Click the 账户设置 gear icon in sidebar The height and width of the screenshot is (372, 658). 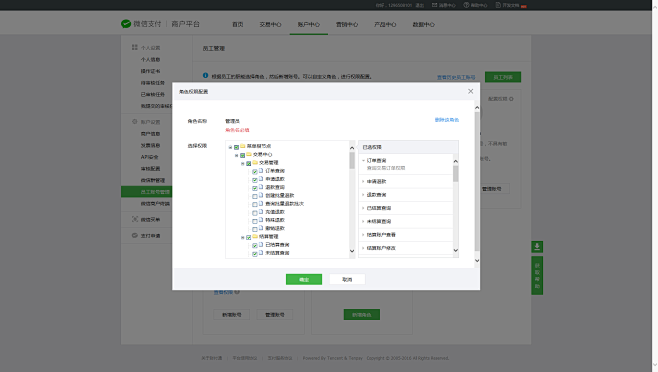click(135, 122)
